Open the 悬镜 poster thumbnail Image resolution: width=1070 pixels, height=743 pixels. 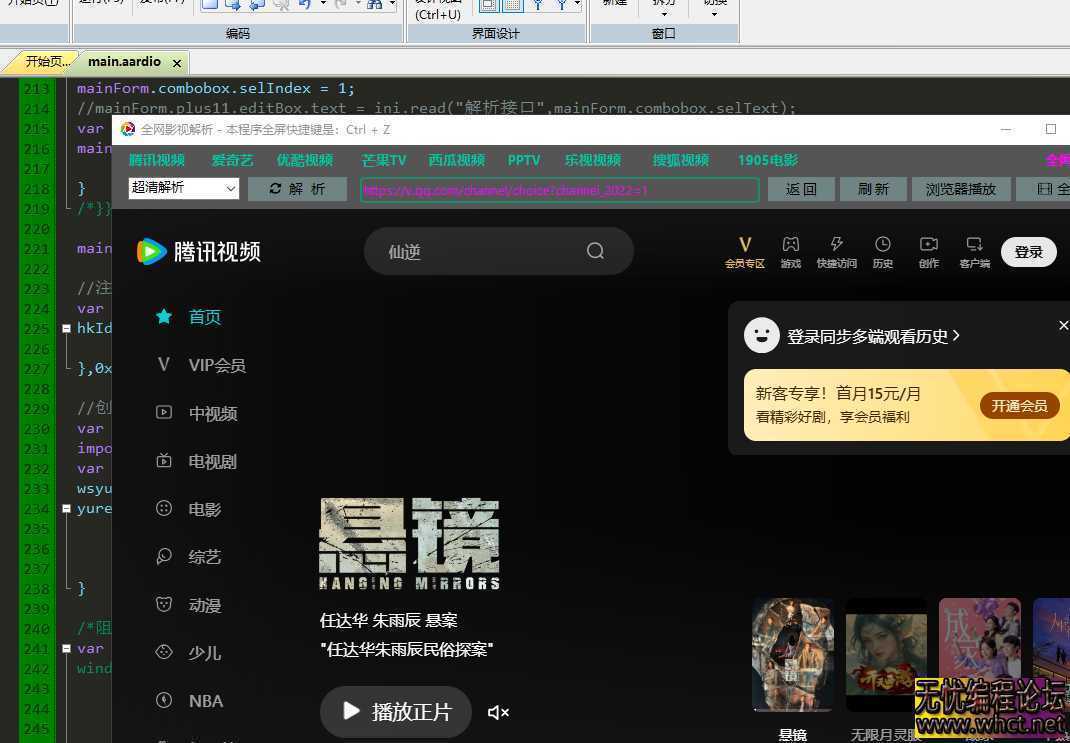[792, 655]
